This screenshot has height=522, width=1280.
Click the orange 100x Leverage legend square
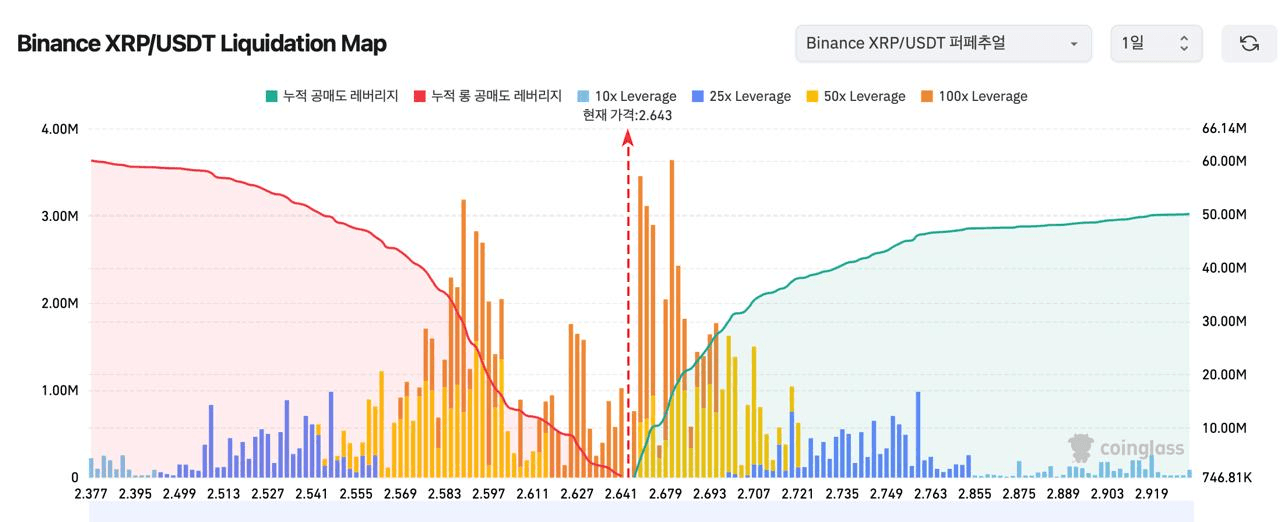(x=926, y=96)
